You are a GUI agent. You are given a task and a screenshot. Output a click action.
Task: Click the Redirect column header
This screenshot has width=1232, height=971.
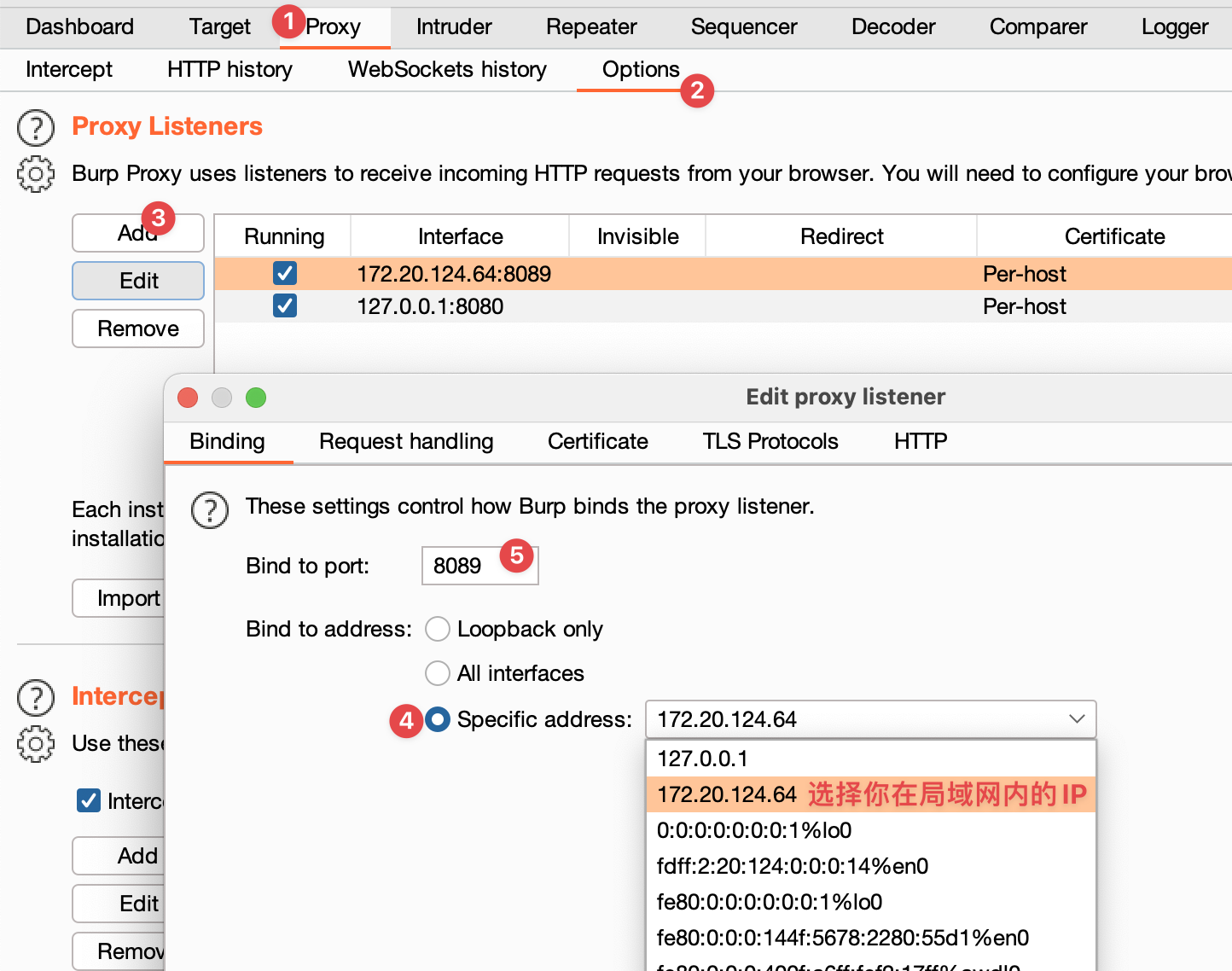(x=841, y=236)
